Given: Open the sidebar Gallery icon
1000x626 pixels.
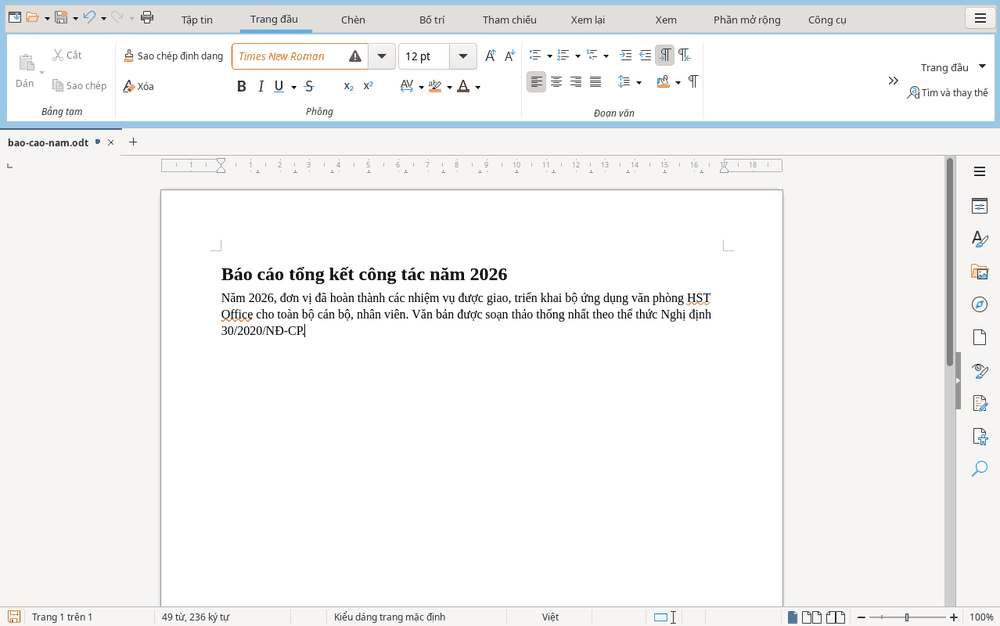Looking at the screenshot, I should (980, 272).
